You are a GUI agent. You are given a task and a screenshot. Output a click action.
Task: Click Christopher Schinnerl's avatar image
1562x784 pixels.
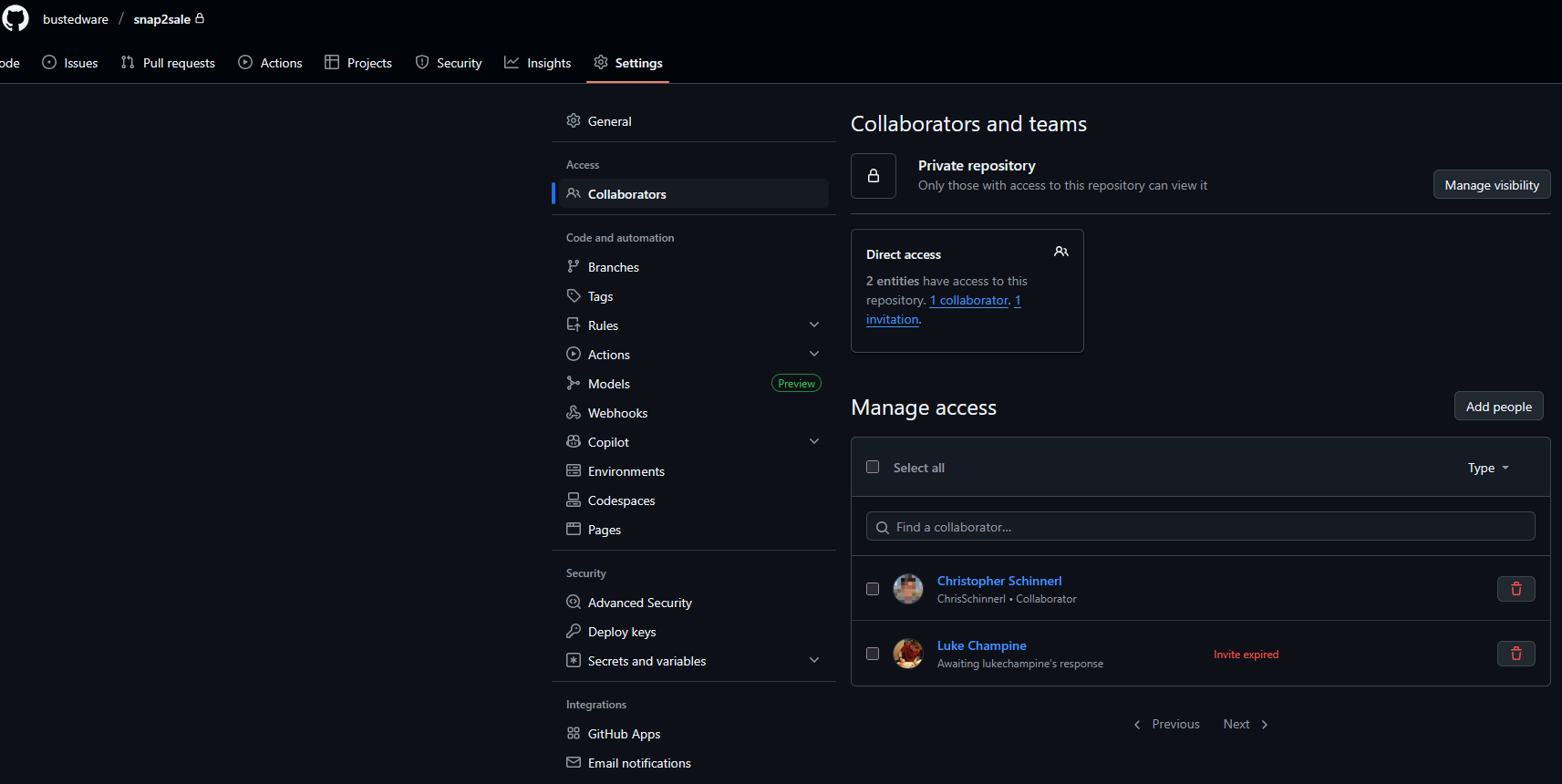(x=907, y=589)
